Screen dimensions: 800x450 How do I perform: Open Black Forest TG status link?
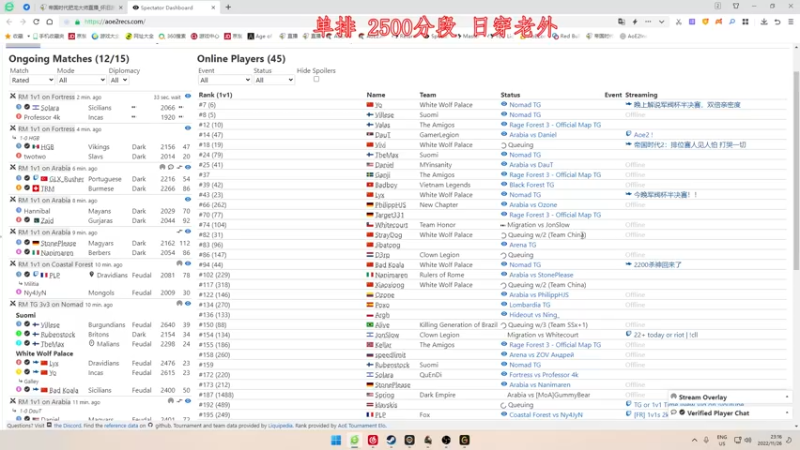point(531,185)
